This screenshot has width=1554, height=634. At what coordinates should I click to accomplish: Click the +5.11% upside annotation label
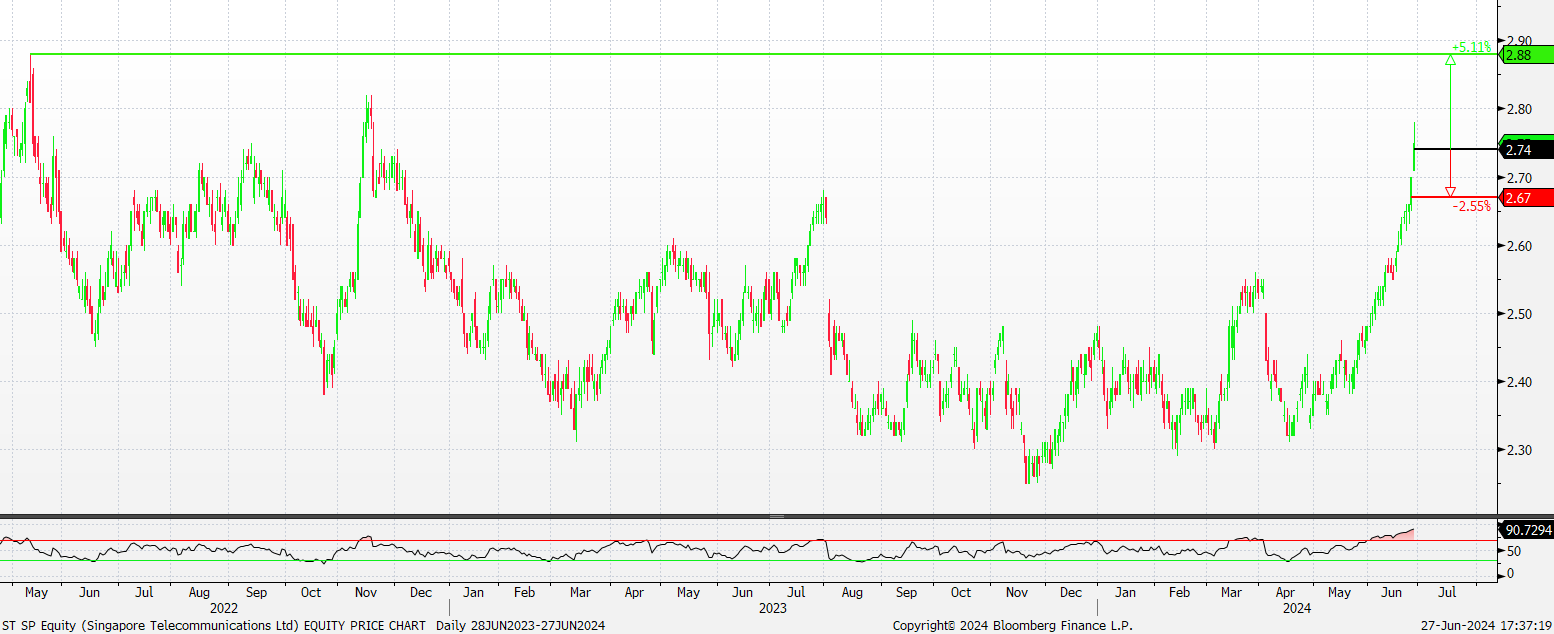1471,46
